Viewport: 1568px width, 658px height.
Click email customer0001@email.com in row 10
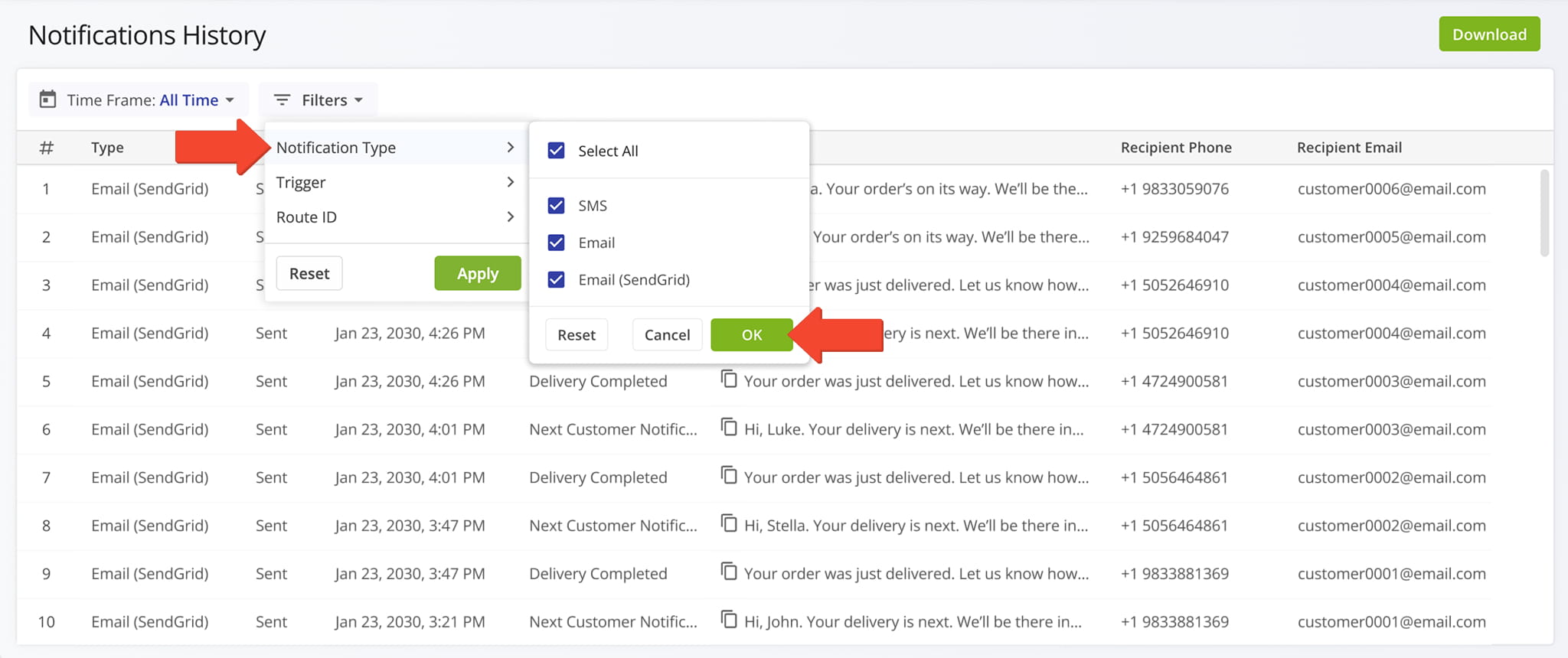pos(1391,622)
